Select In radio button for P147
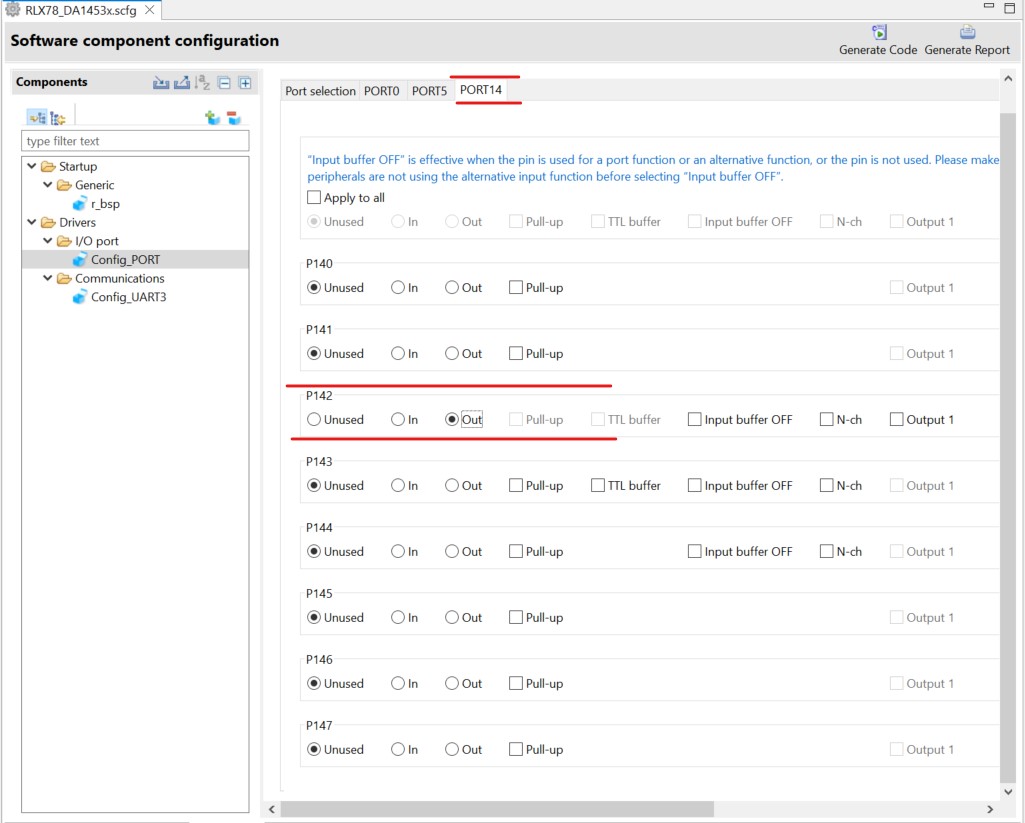 [397, 750]
